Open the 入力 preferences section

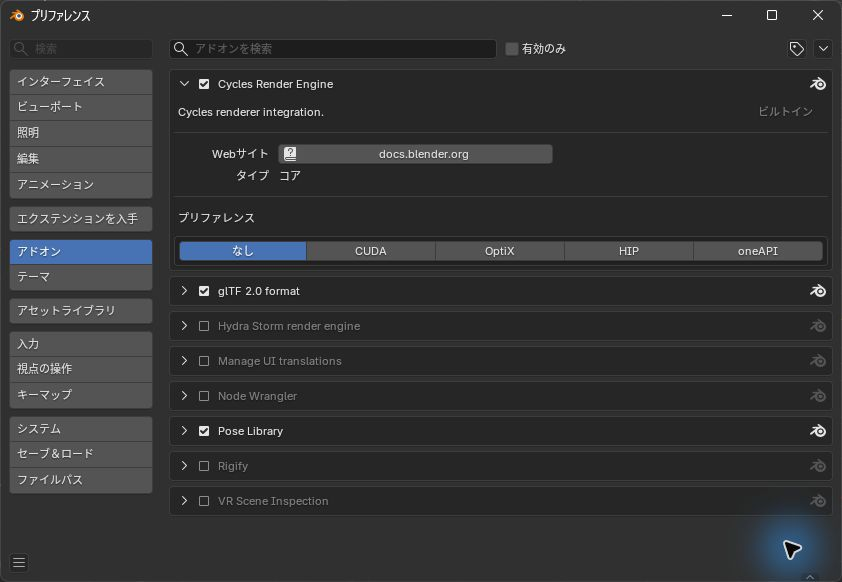(81, 344)
